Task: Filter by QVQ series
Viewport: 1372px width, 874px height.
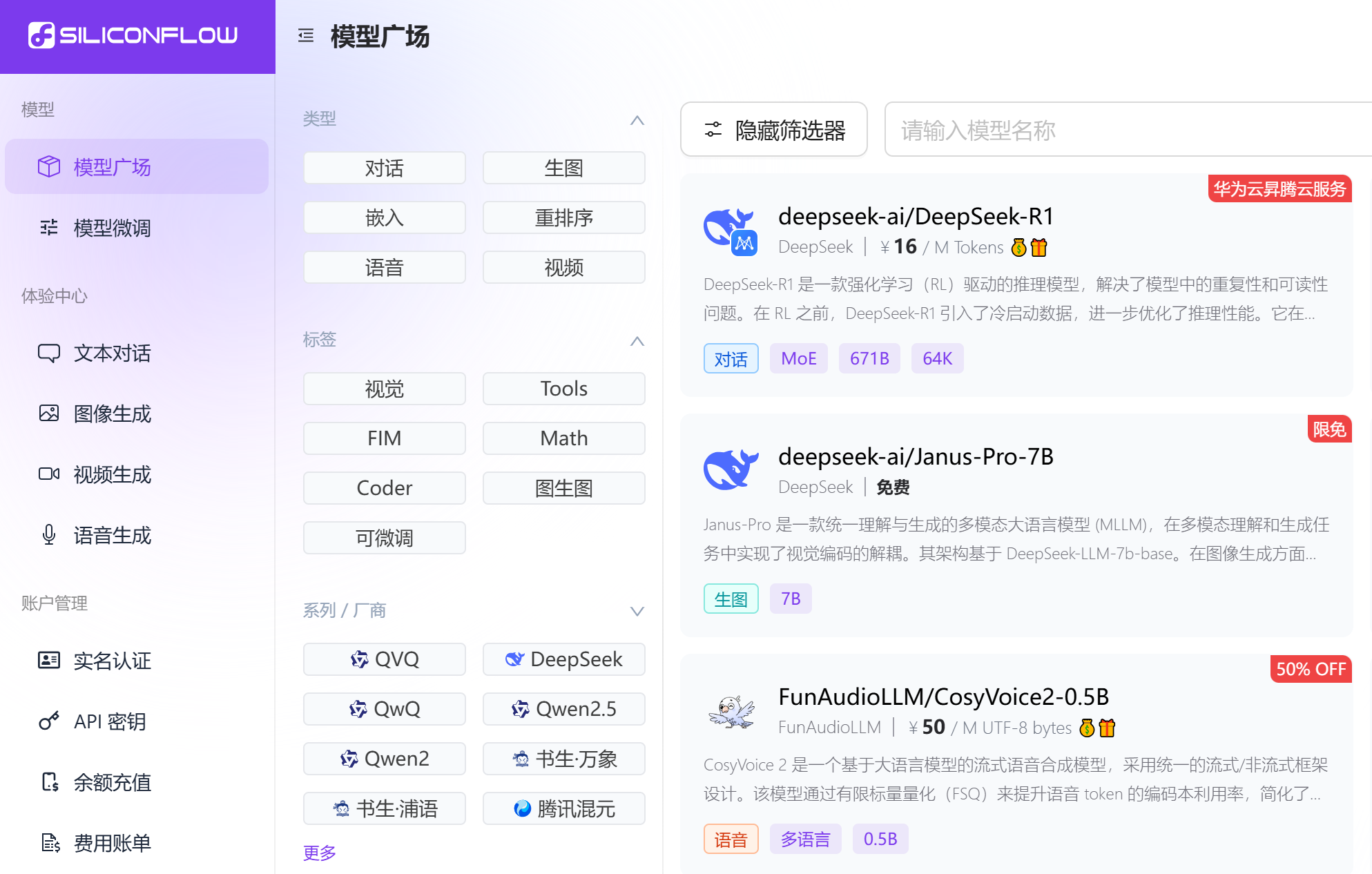Action: [385, 659]
